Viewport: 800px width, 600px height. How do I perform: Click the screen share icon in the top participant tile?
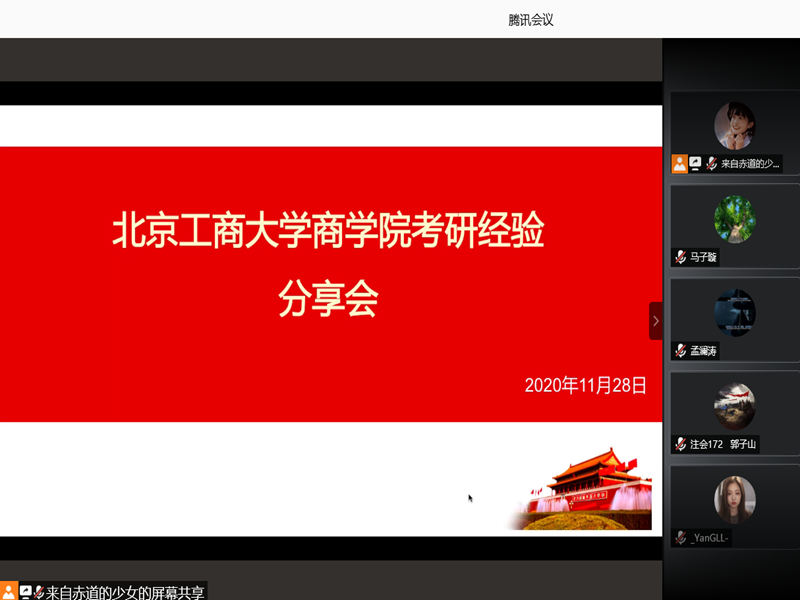point(693,163)
